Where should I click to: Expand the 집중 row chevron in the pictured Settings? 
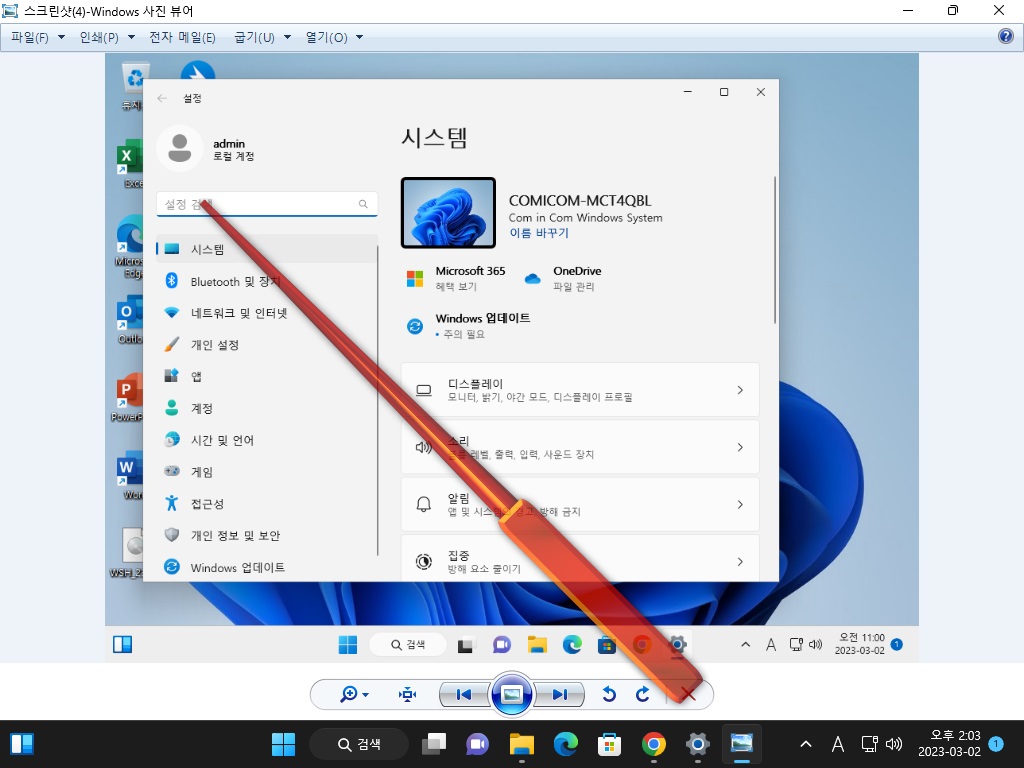coord(740,562)
